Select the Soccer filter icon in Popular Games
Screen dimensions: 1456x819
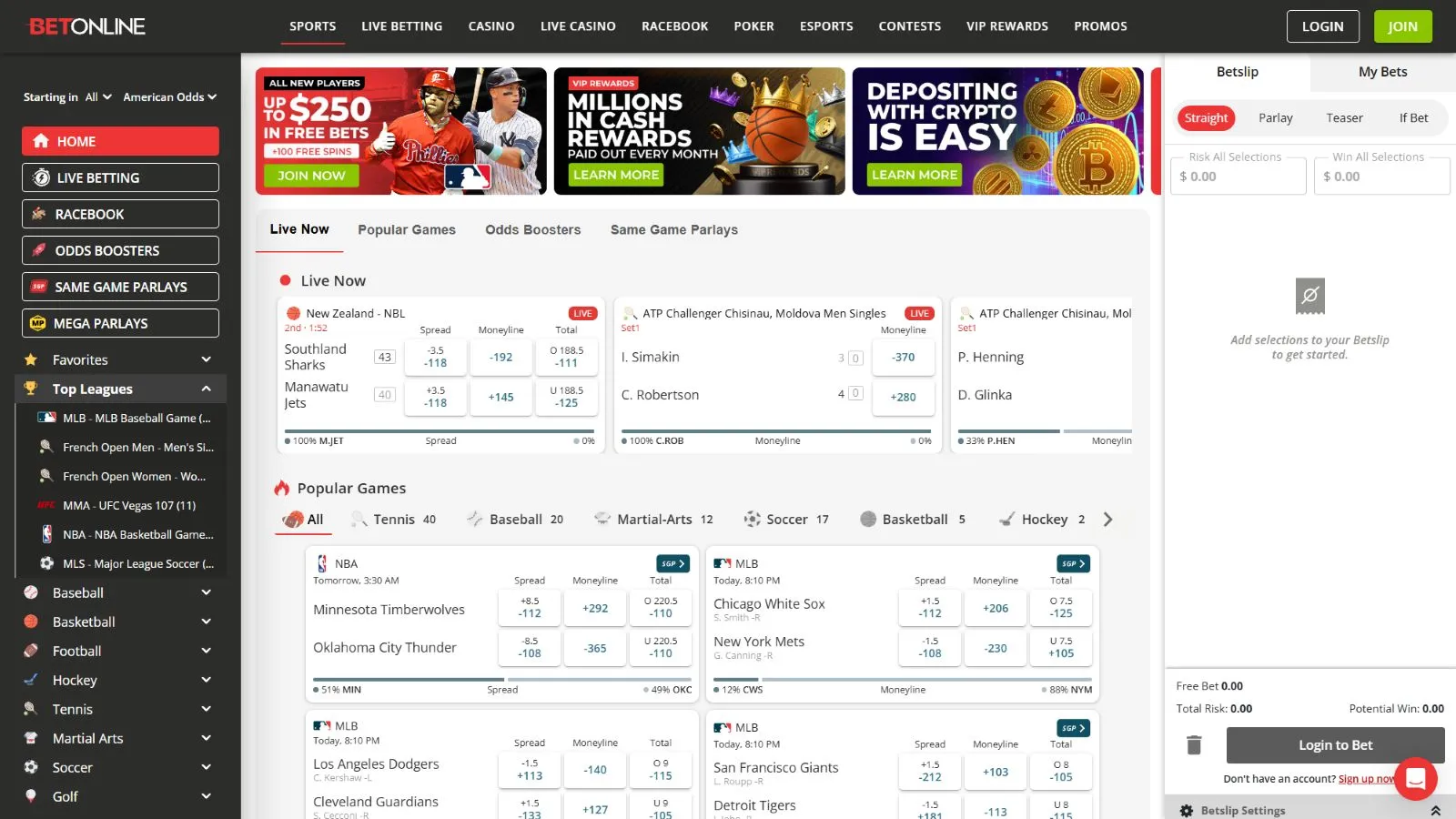(x=752, y=520)
